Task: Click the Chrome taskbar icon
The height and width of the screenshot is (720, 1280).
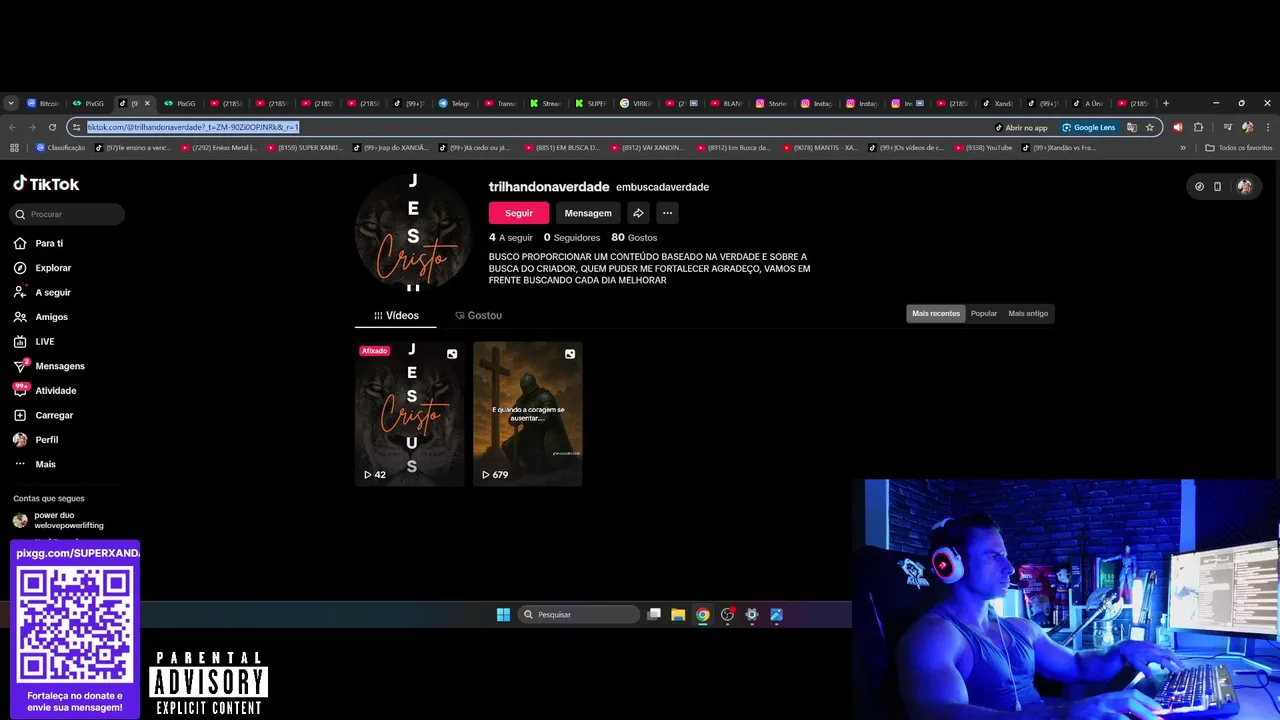Action: 703,615
